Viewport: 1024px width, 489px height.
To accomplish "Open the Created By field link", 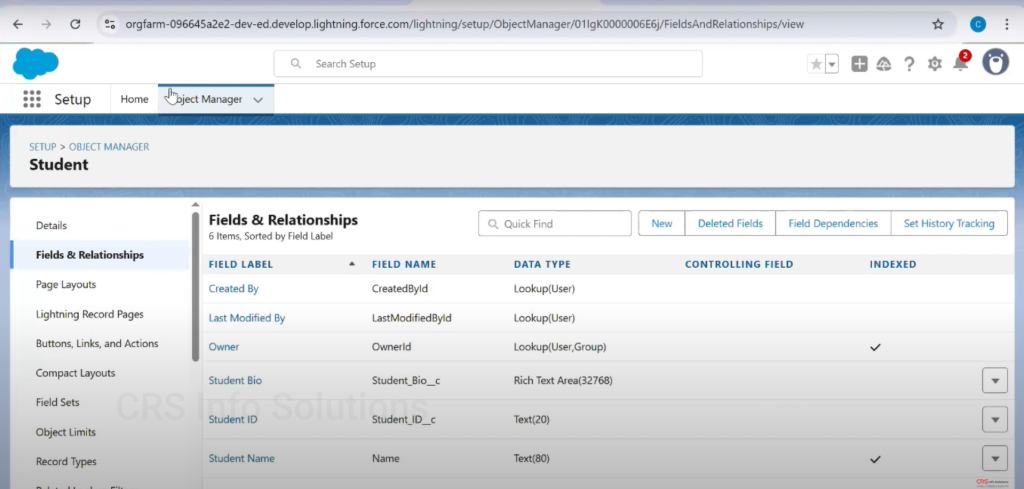I will tap(234, 289).
